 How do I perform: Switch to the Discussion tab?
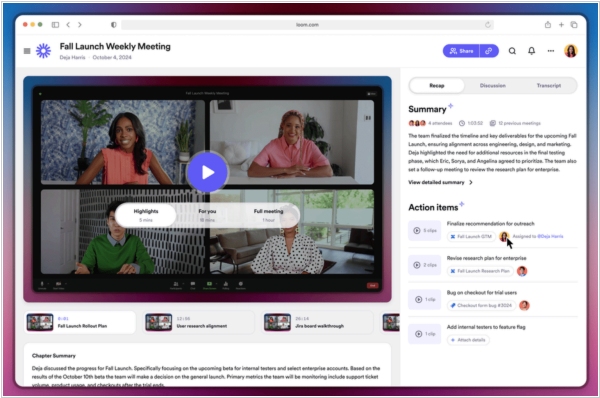[492, 86]
